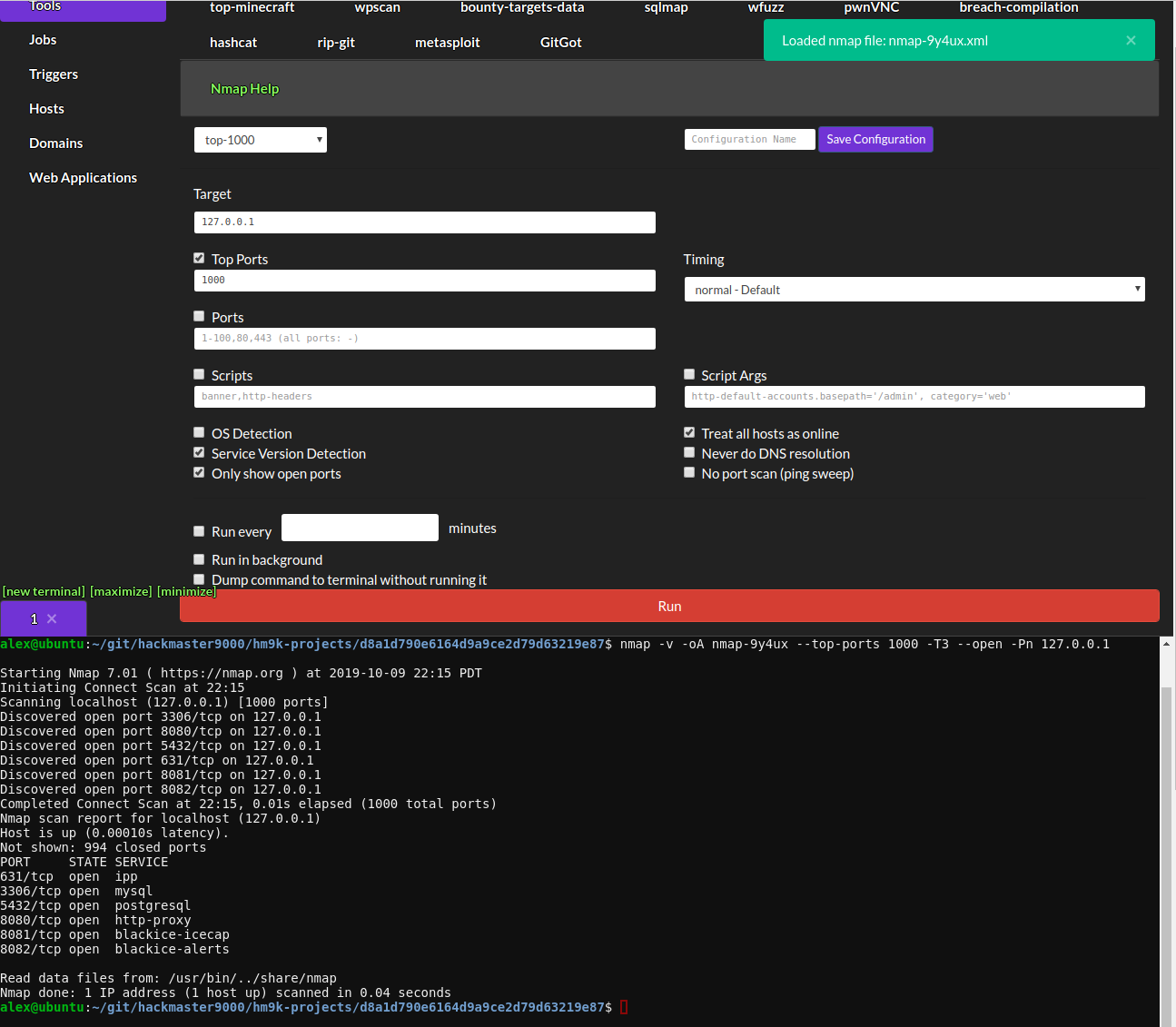Toggle the Top Ports checkbox

199,258
